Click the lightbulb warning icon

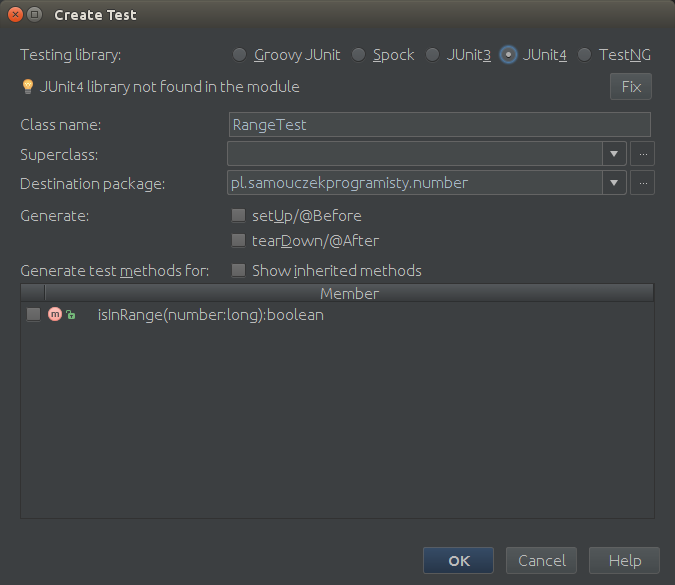[28, 87]
